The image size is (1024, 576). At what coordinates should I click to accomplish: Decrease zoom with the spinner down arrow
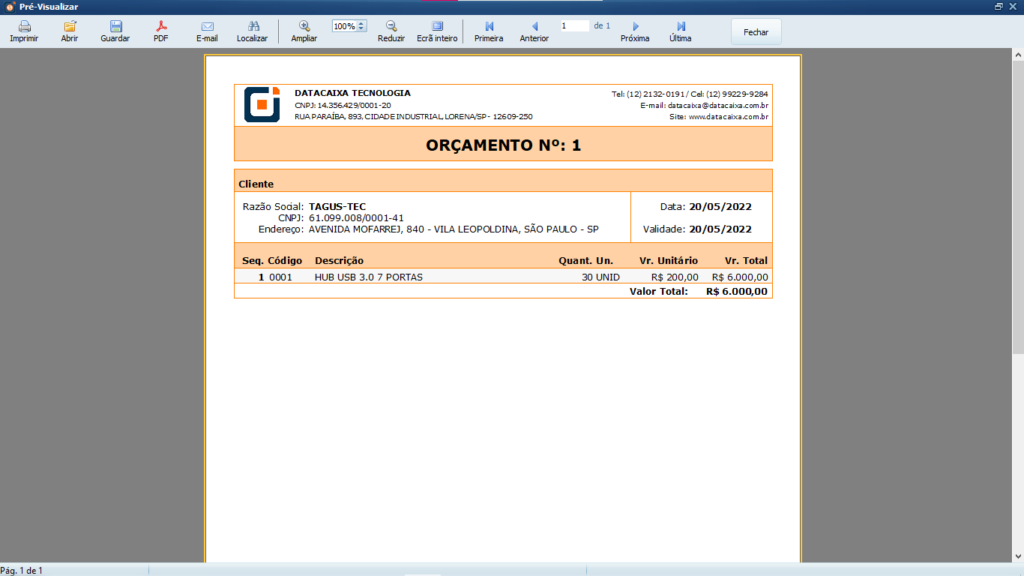point(362,29)
